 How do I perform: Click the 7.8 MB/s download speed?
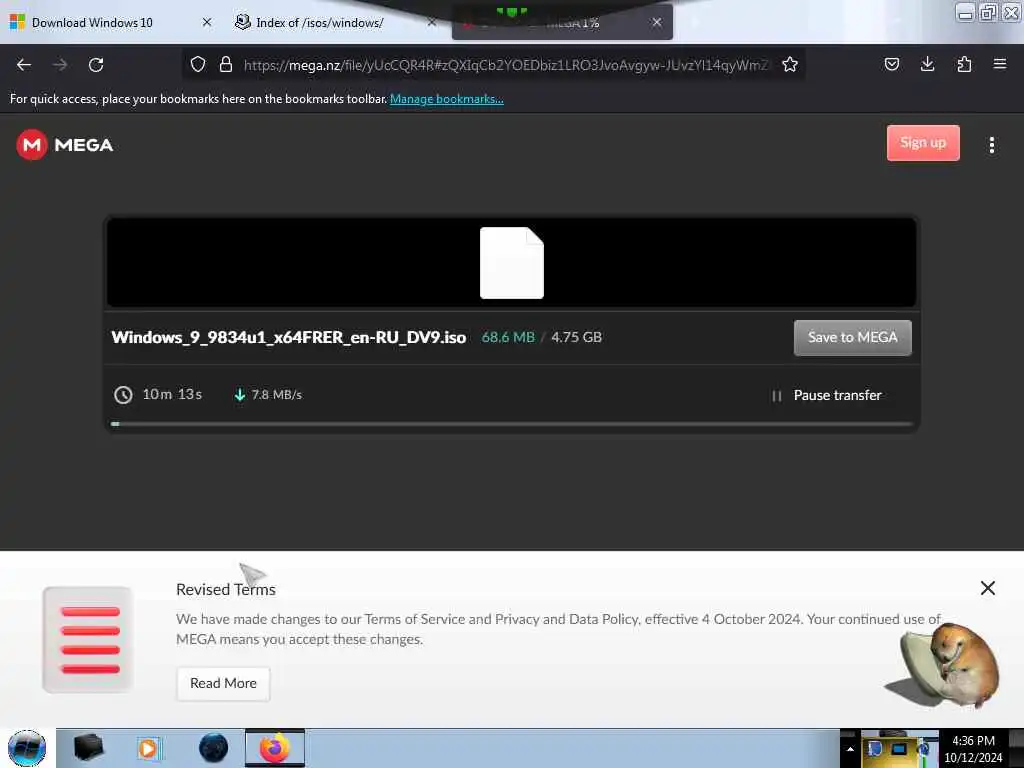277,394
